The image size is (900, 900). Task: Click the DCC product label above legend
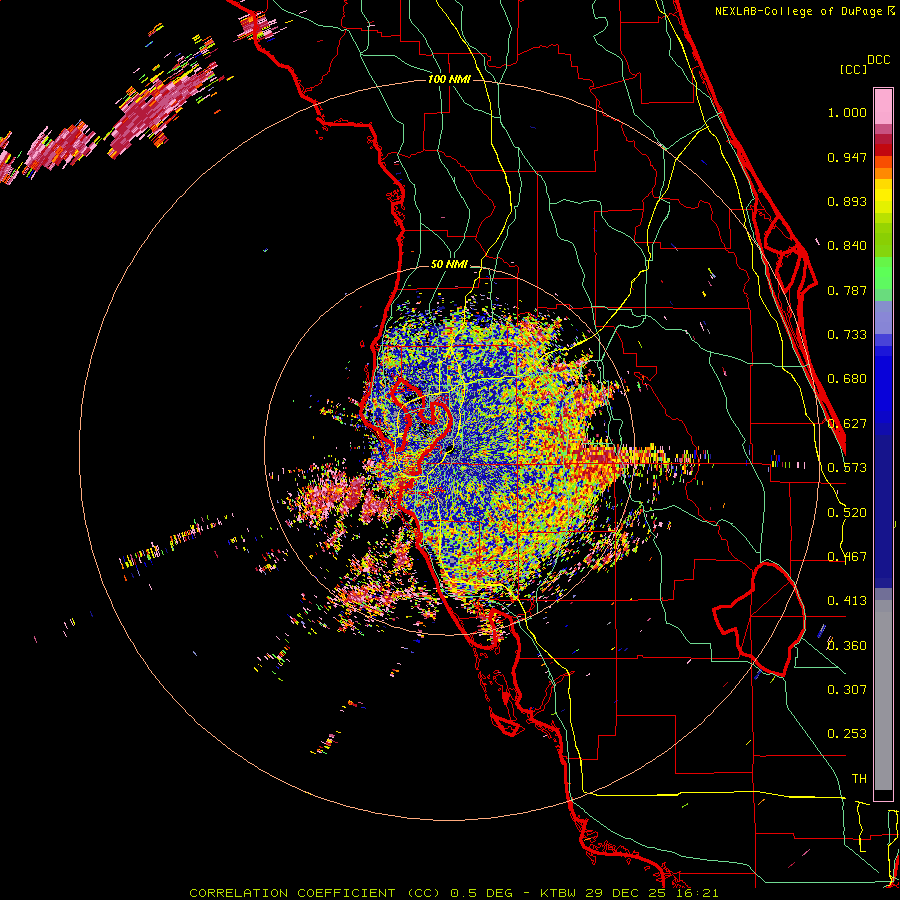878,60
